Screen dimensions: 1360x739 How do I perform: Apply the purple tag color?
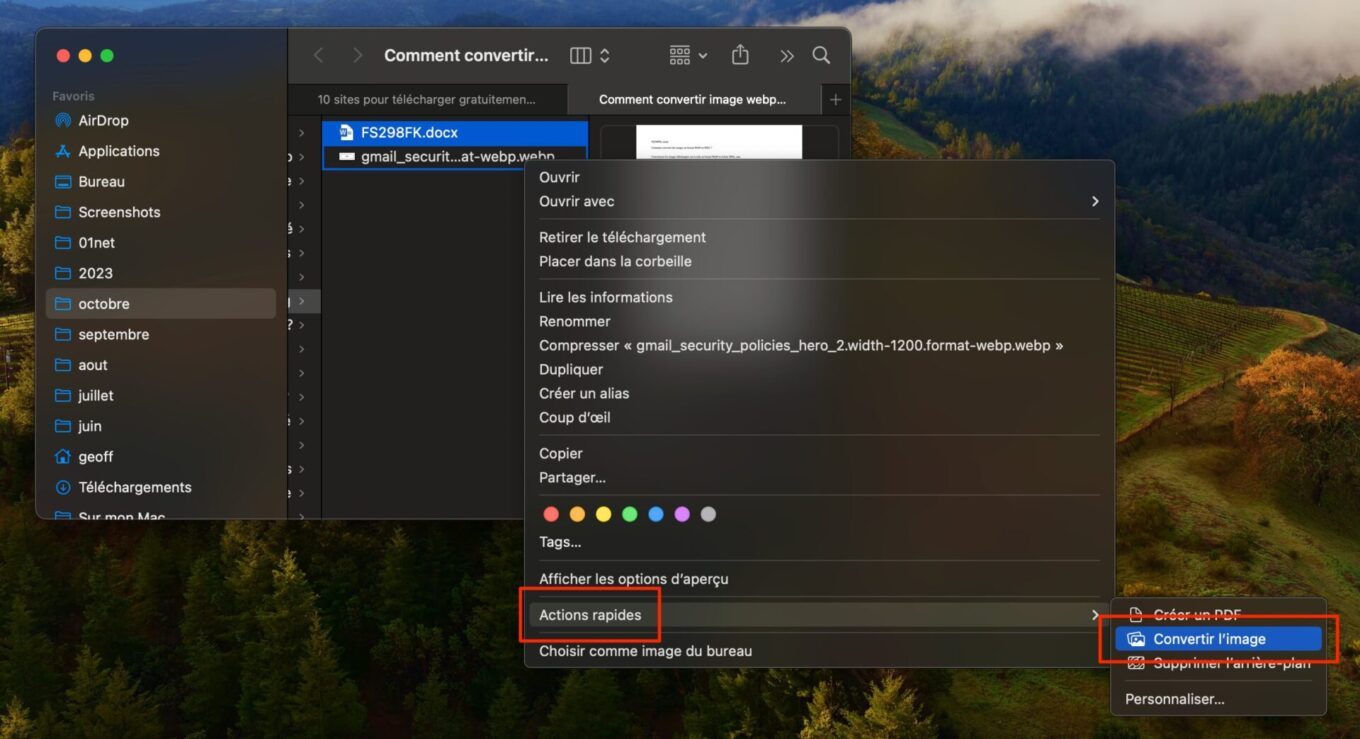click(682, 514)
